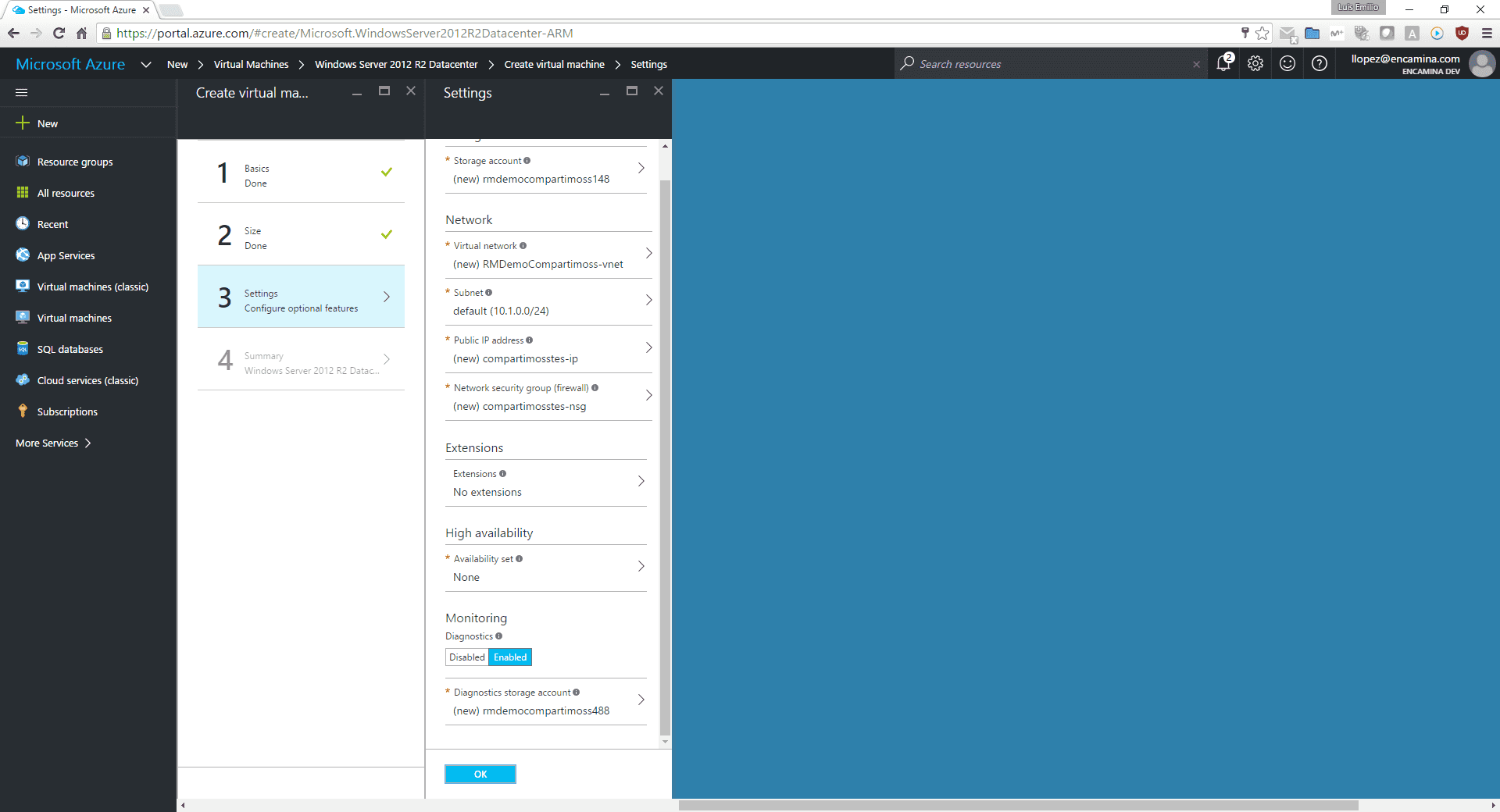Open Resource groups in sidebar
The image size is (1500, 812).
[87, 162]
